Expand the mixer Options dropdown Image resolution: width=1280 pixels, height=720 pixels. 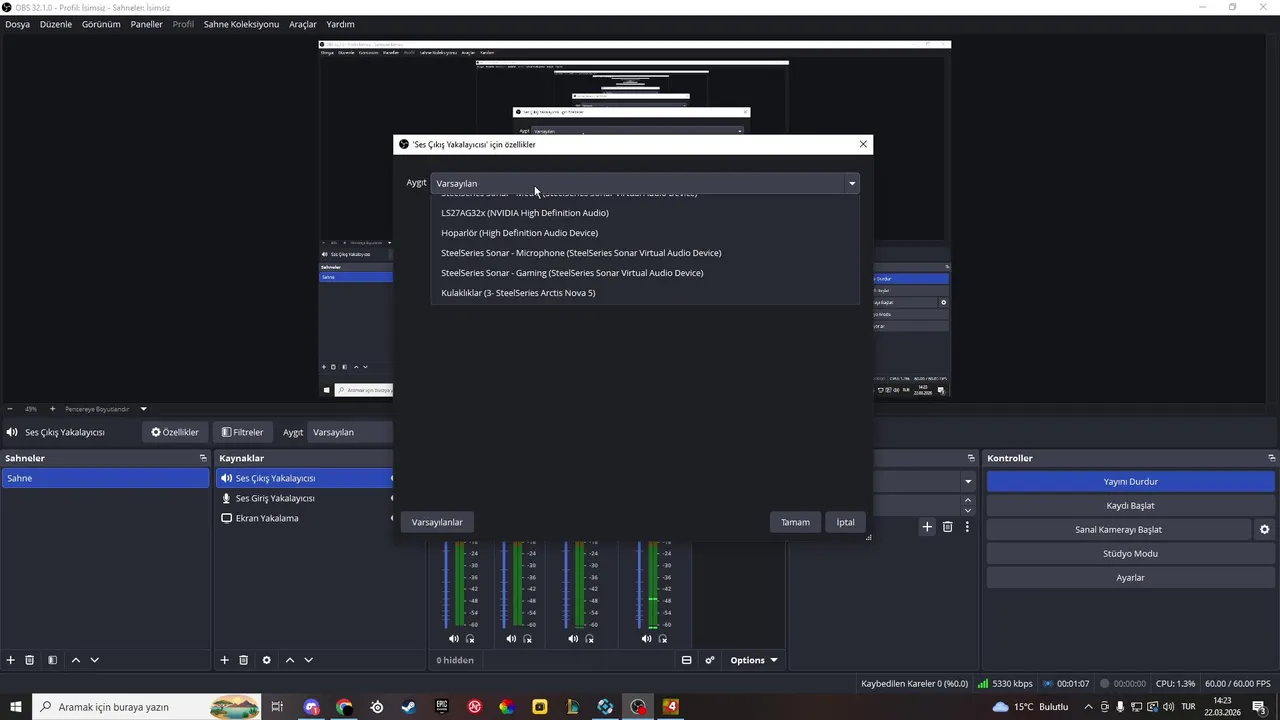tap(754, 660)
